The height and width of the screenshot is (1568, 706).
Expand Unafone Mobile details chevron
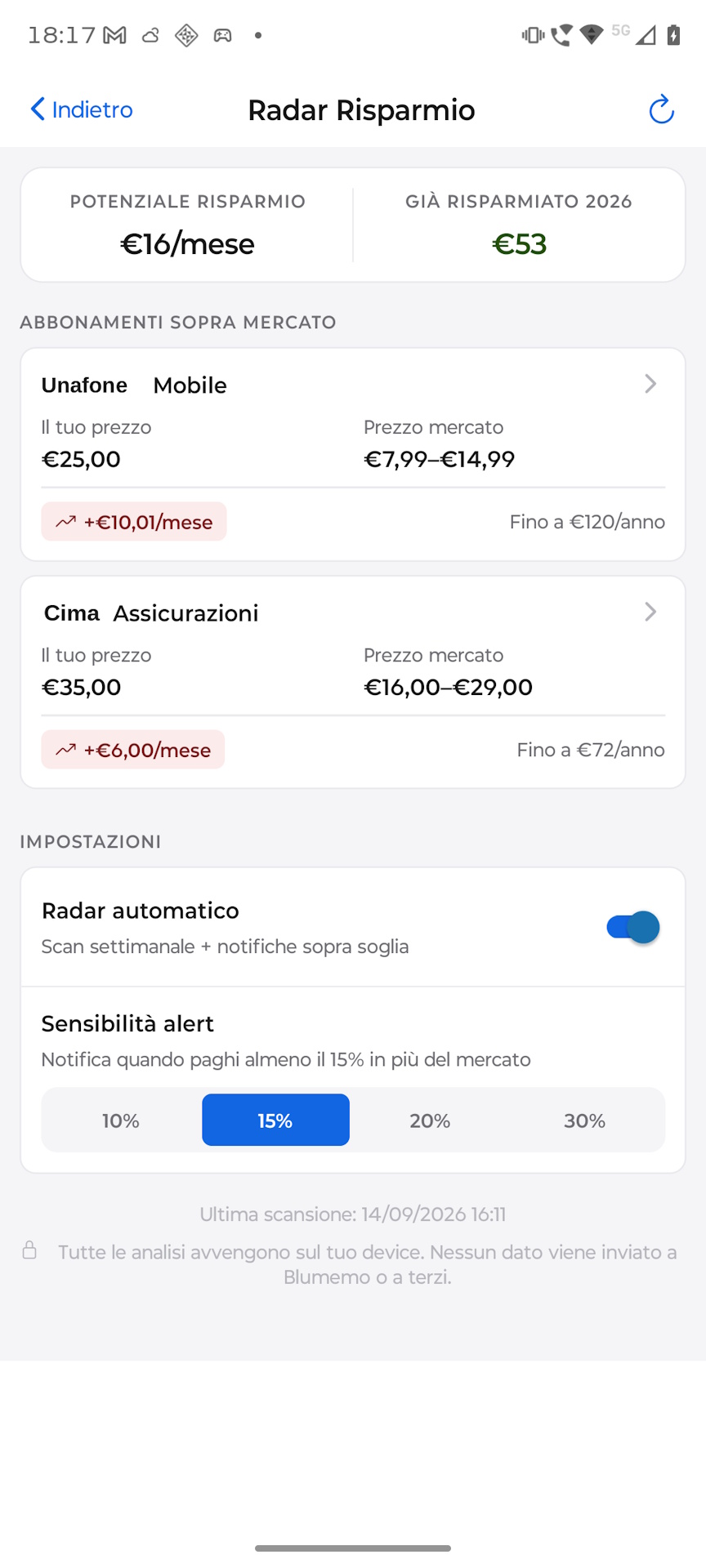click(x=650, y=384)
